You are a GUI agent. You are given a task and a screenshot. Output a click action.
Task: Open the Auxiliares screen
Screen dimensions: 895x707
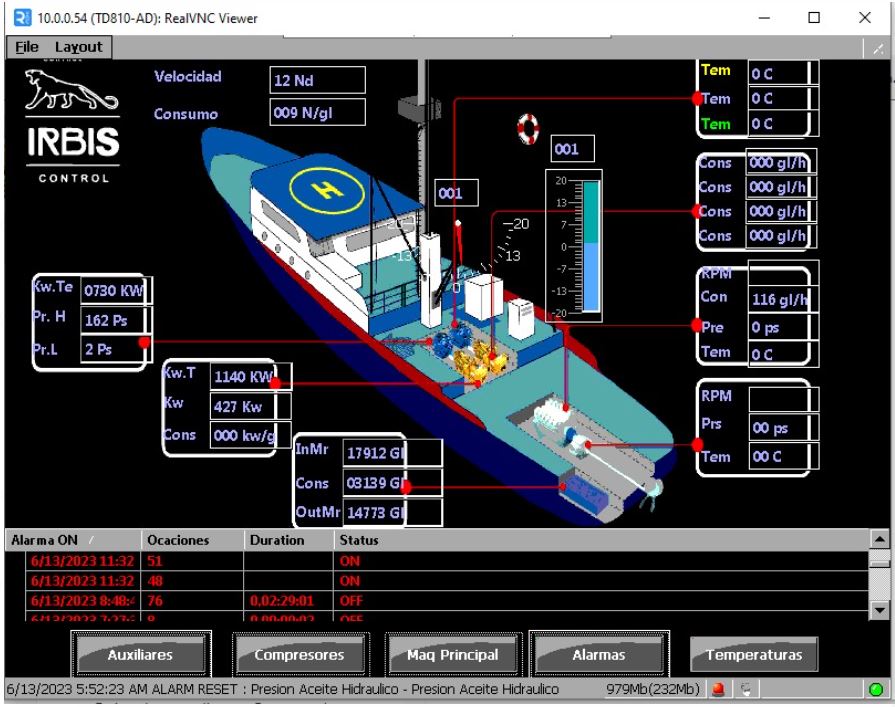point(140,655)
